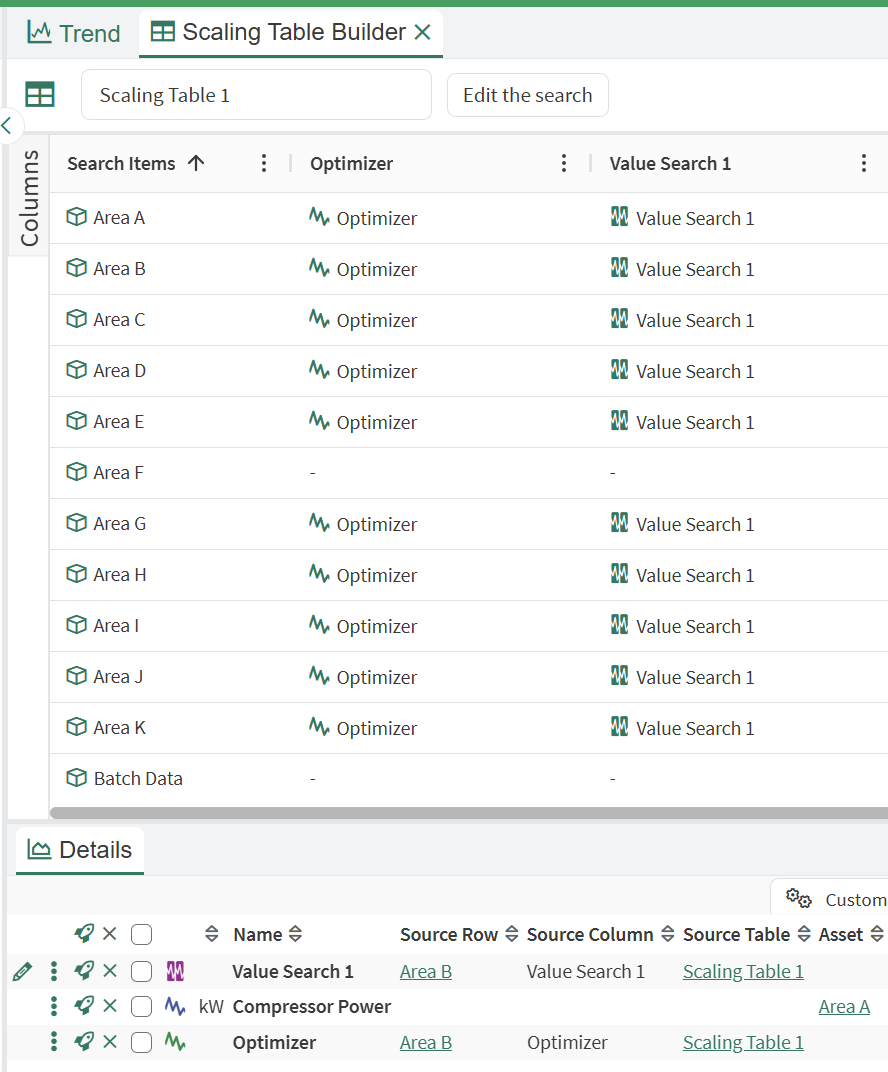Open the Columns side panel
This screenshot has width=888, height=1072.
click(29, 198)
